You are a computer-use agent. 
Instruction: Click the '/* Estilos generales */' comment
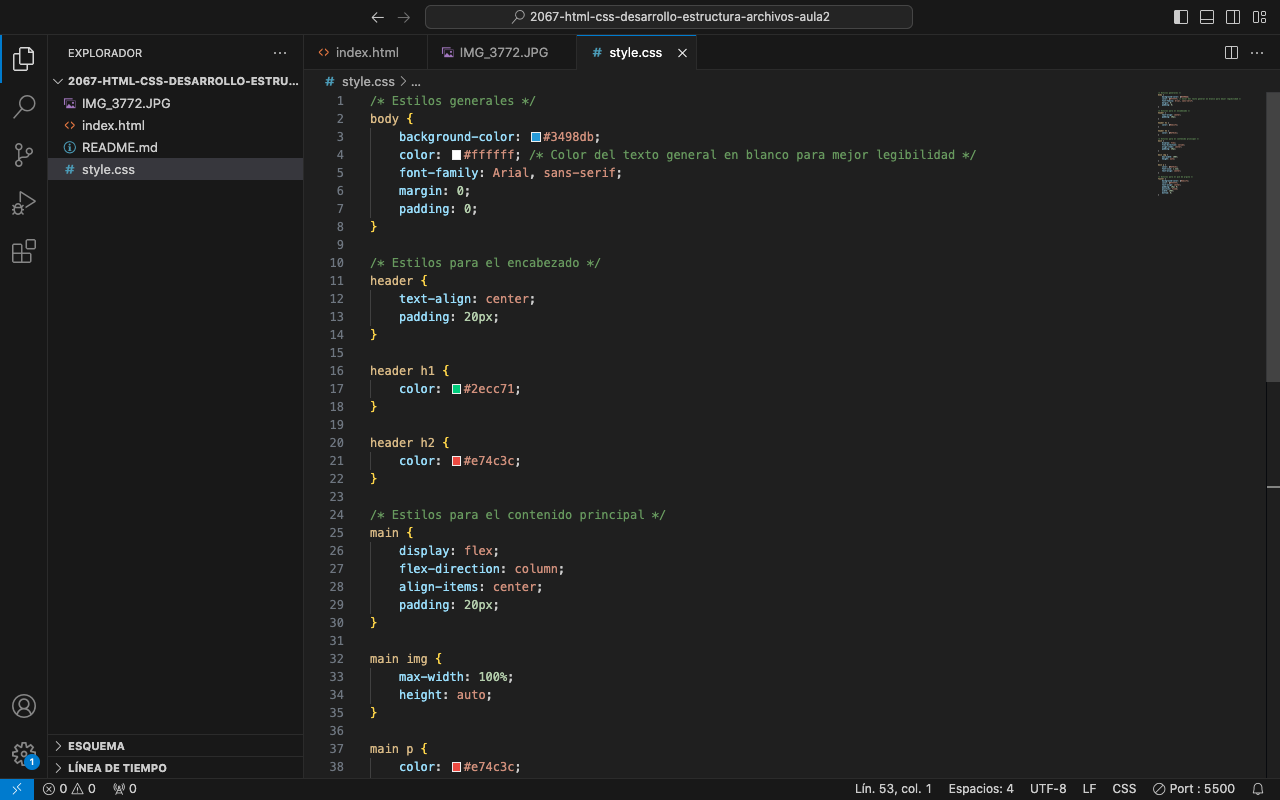[x=453, y=101]
